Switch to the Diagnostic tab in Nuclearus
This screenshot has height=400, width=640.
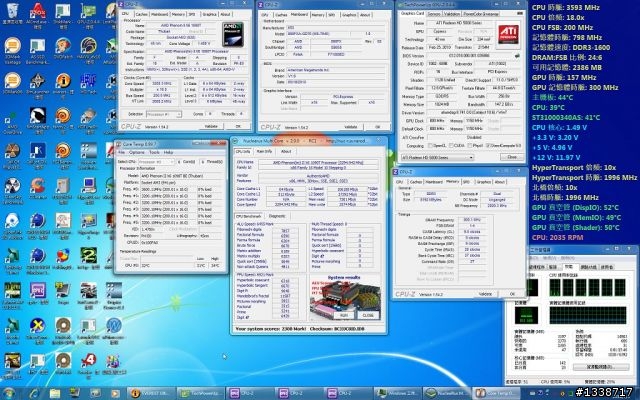pyautogui.click(x=277, y=216)
